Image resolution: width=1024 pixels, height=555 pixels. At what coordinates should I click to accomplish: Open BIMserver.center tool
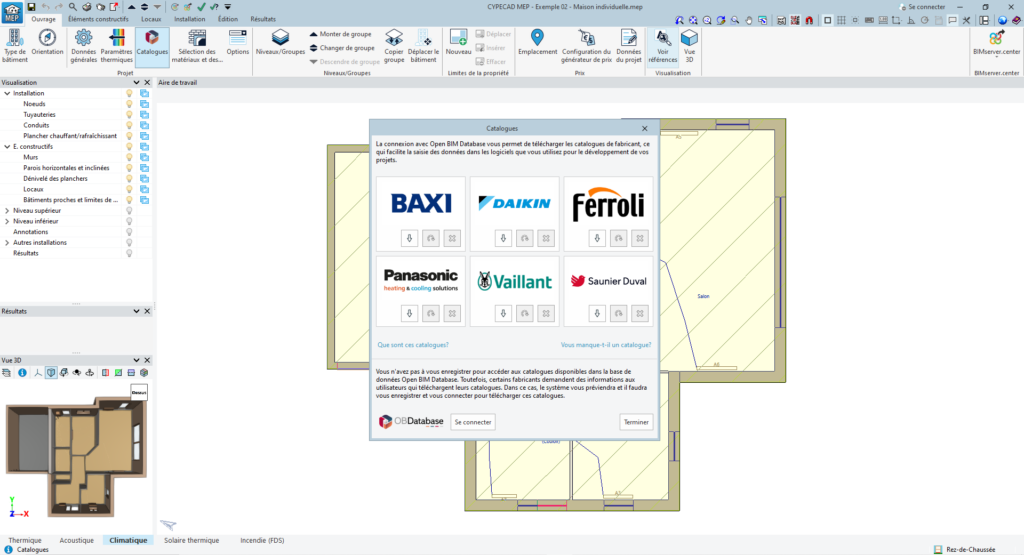point(996,42)
